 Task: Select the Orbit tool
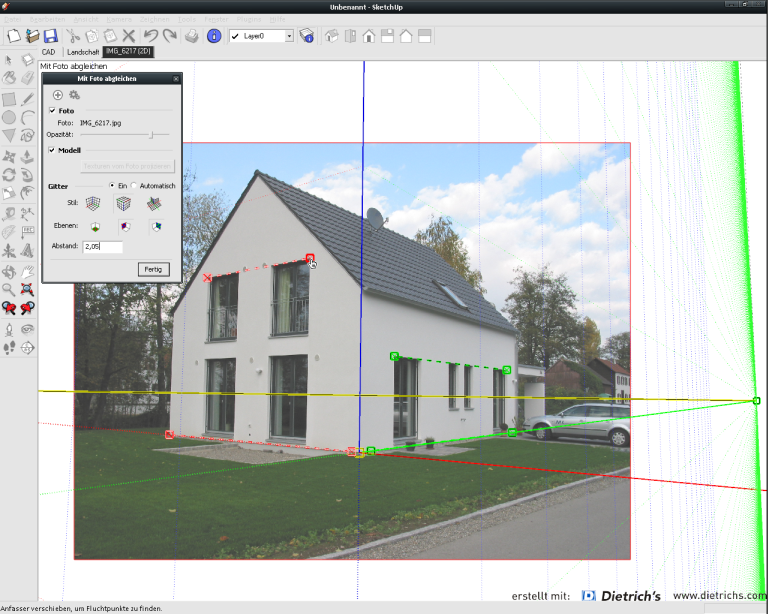[9, 271]
